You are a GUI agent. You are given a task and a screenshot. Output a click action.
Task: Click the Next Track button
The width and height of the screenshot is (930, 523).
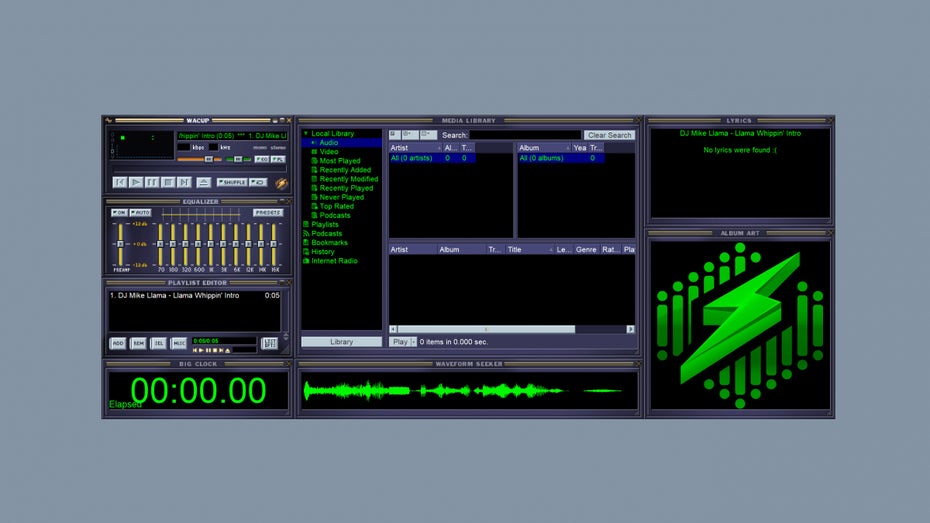tap(184, 183)
